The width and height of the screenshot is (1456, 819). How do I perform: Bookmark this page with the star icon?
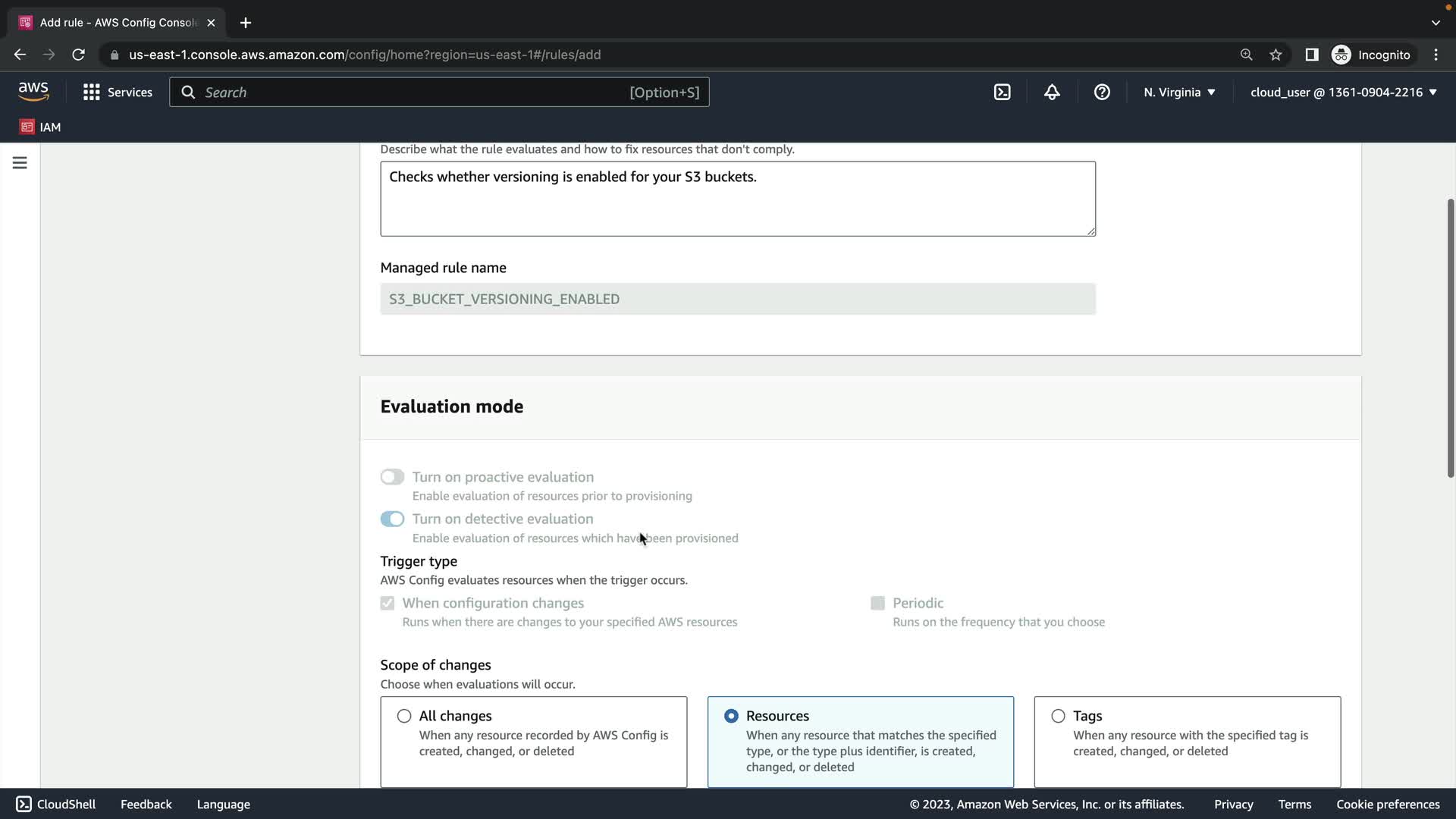pyautogui.click(x=1276, y=55)
